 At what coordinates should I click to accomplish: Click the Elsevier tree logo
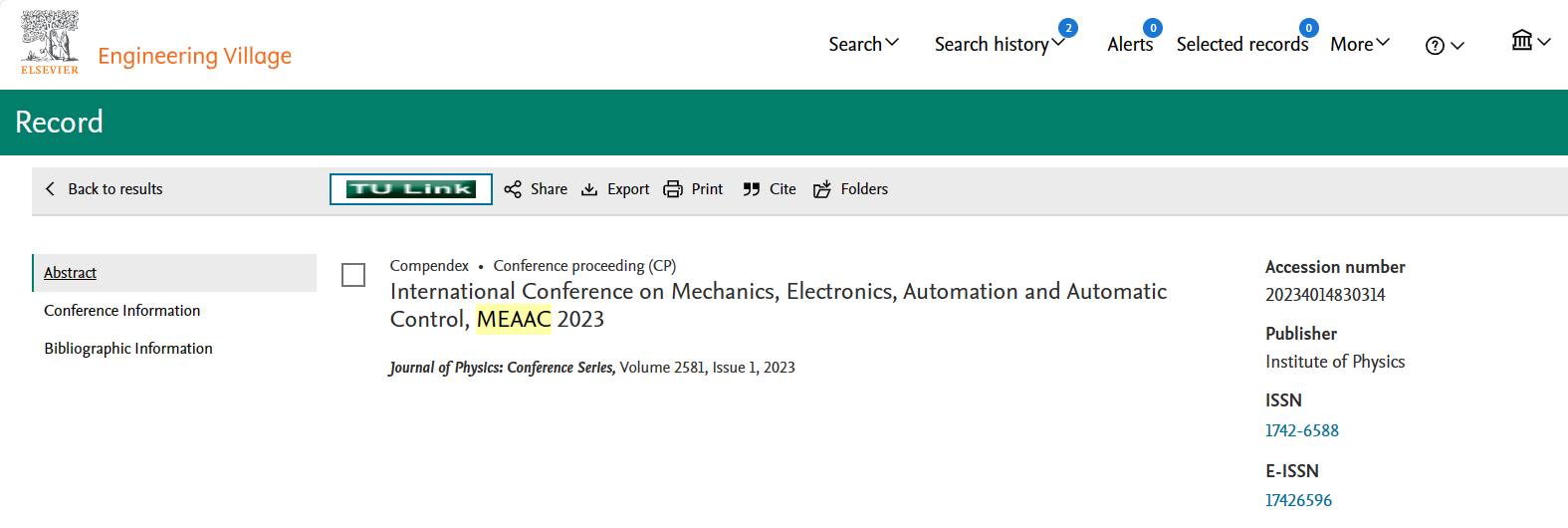(x=50, y=42)
